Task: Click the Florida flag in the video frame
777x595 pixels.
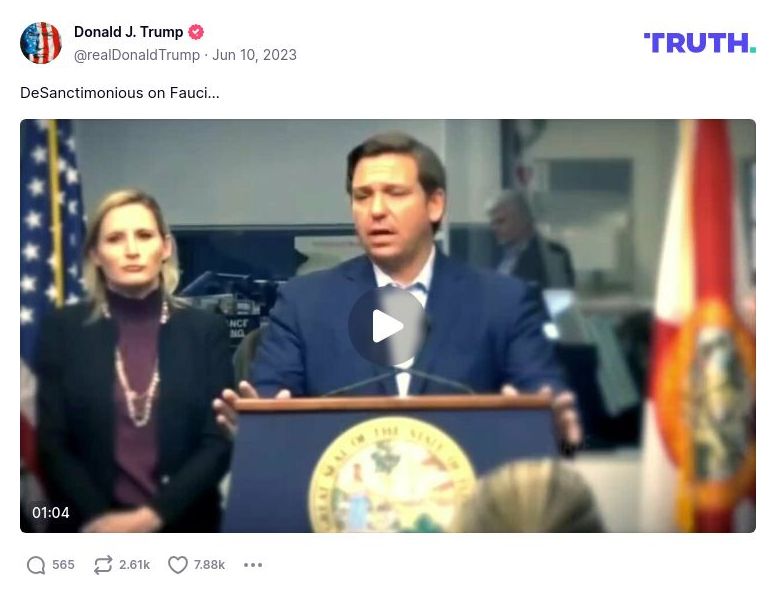Action: [x=699, y=327]
